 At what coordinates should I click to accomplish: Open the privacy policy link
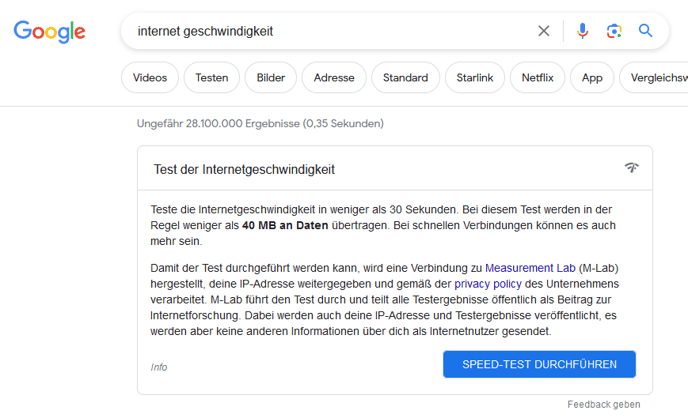[488, 284]
